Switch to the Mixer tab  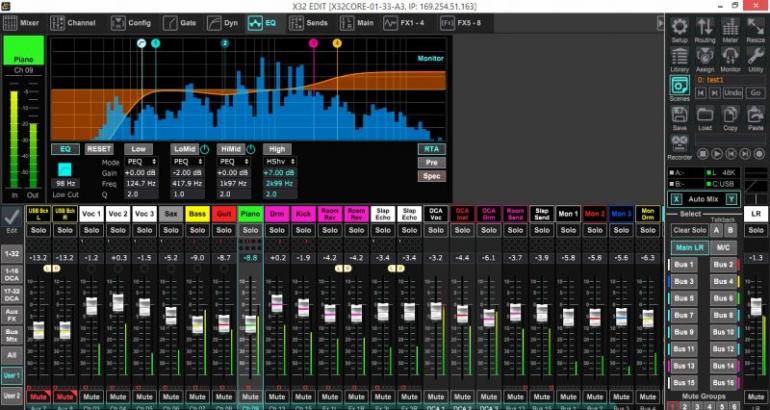pyautogui.click(x=22, y=23)
